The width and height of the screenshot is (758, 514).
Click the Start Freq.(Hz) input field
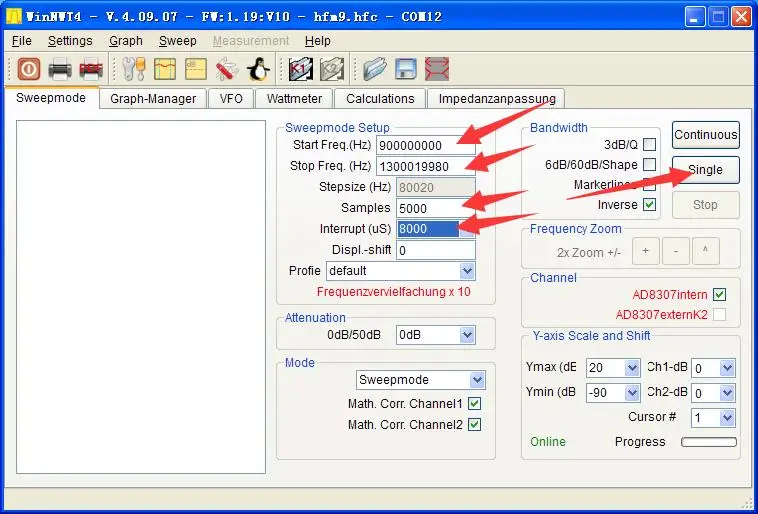pos(426,145)
